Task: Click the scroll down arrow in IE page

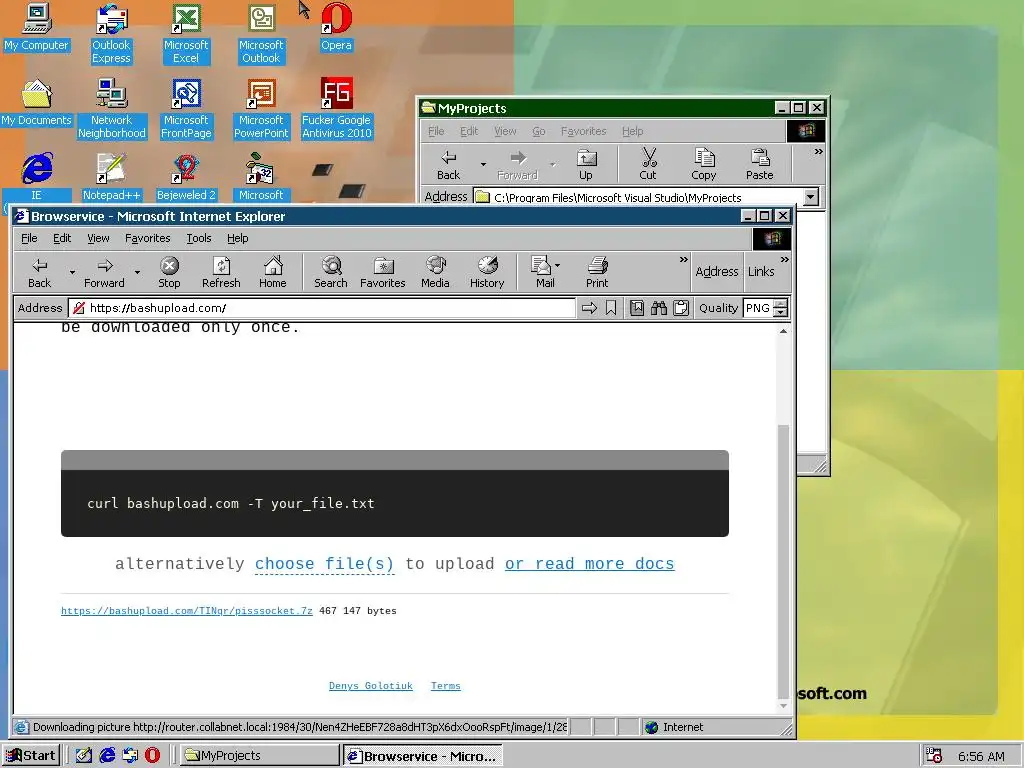Action: click(783, 706)
